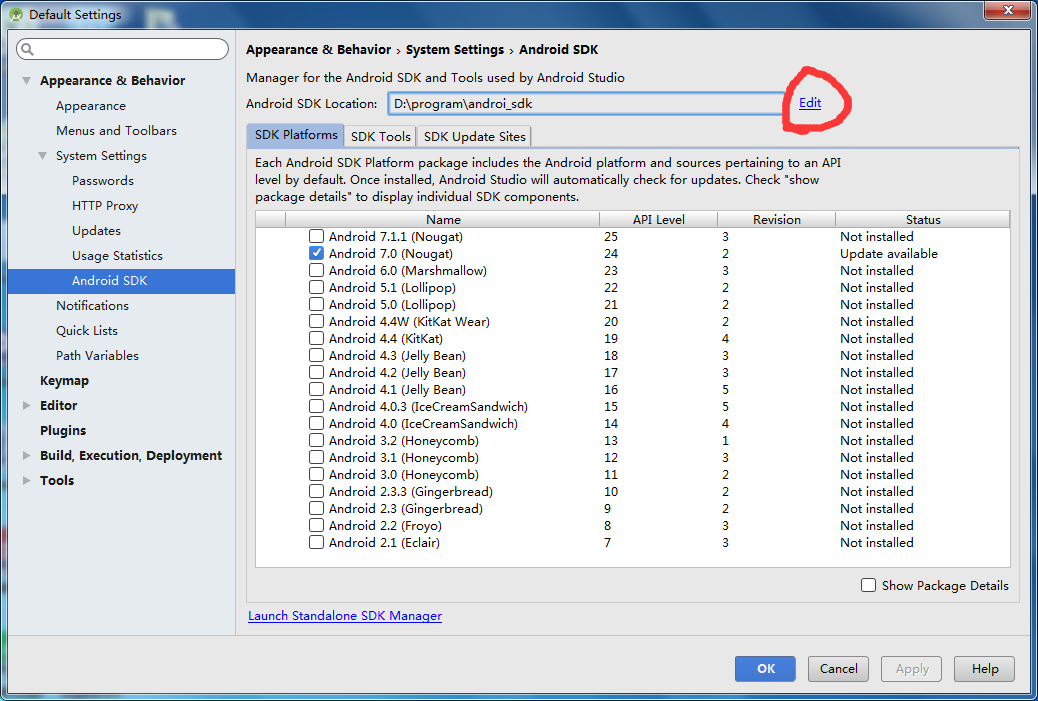The image size is (1038, 701).
Task: Click the Edit link for SDK location
Action: tap(810, 103)
